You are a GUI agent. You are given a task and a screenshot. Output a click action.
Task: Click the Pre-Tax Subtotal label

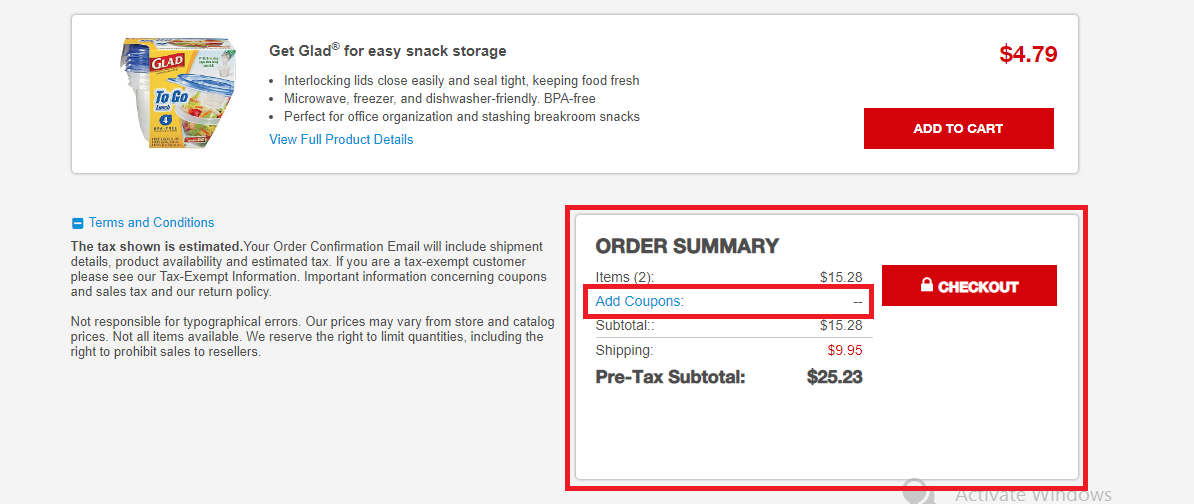[670, 377]
